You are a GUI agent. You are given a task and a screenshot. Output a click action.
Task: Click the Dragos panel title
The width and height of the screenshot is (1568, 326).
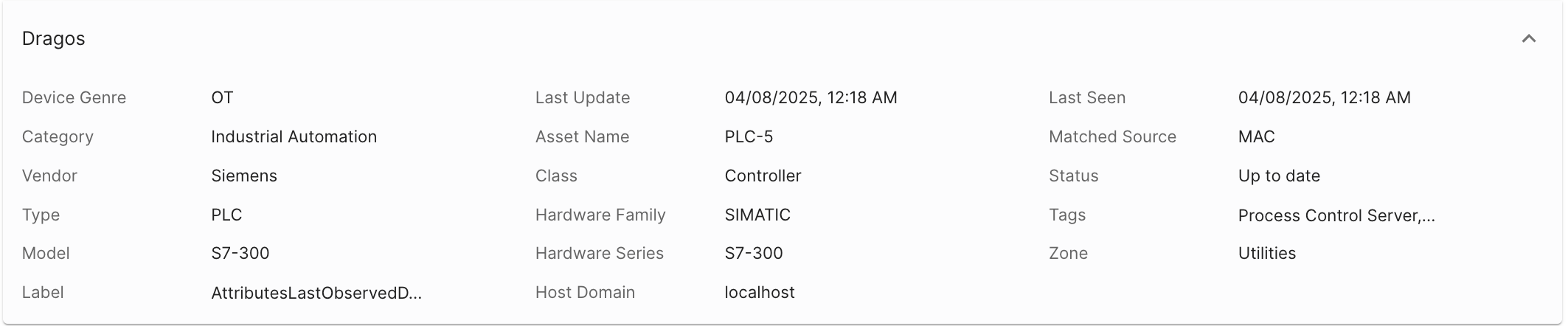(x=53, y=39)
